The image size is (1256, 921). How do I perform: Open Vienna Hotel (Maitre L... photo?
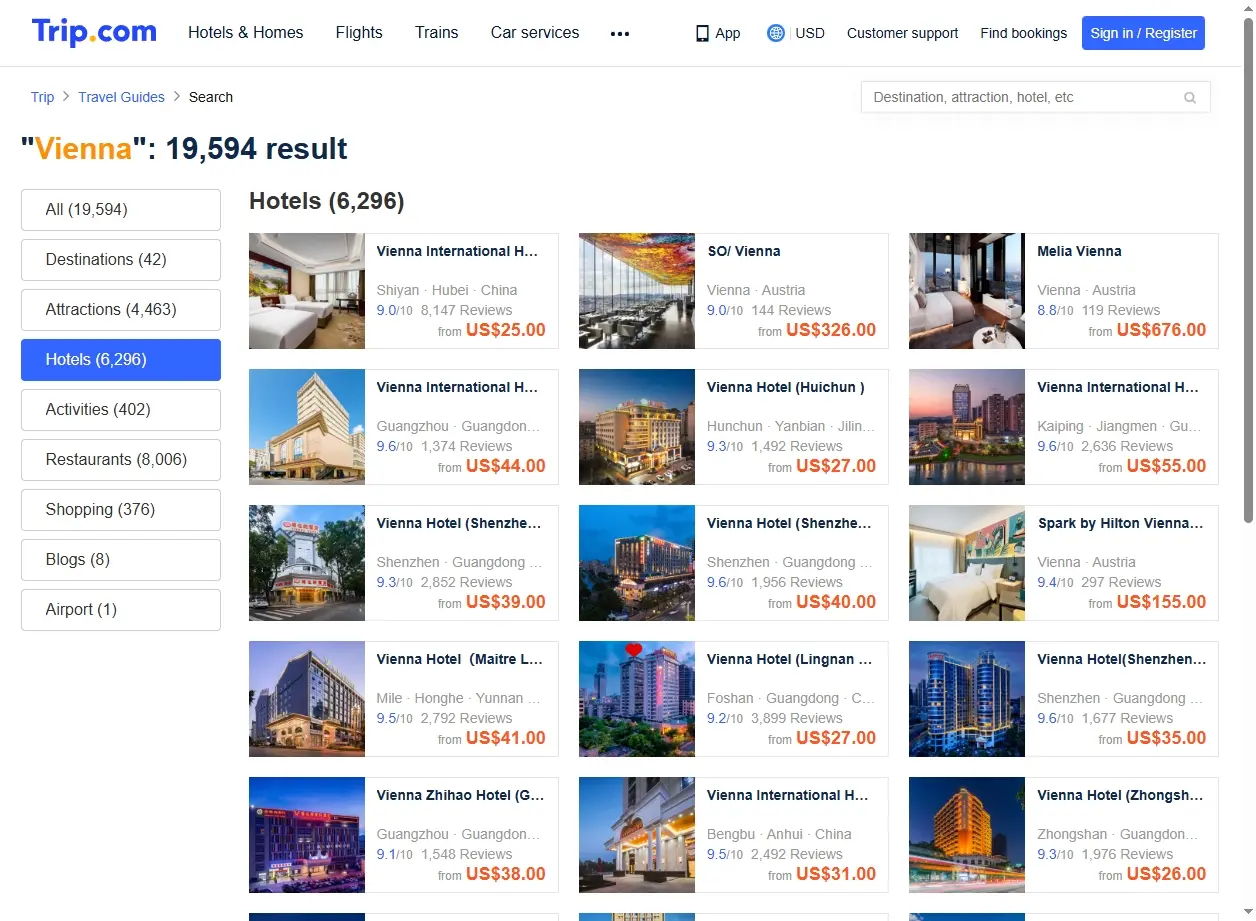coord(307,699)
